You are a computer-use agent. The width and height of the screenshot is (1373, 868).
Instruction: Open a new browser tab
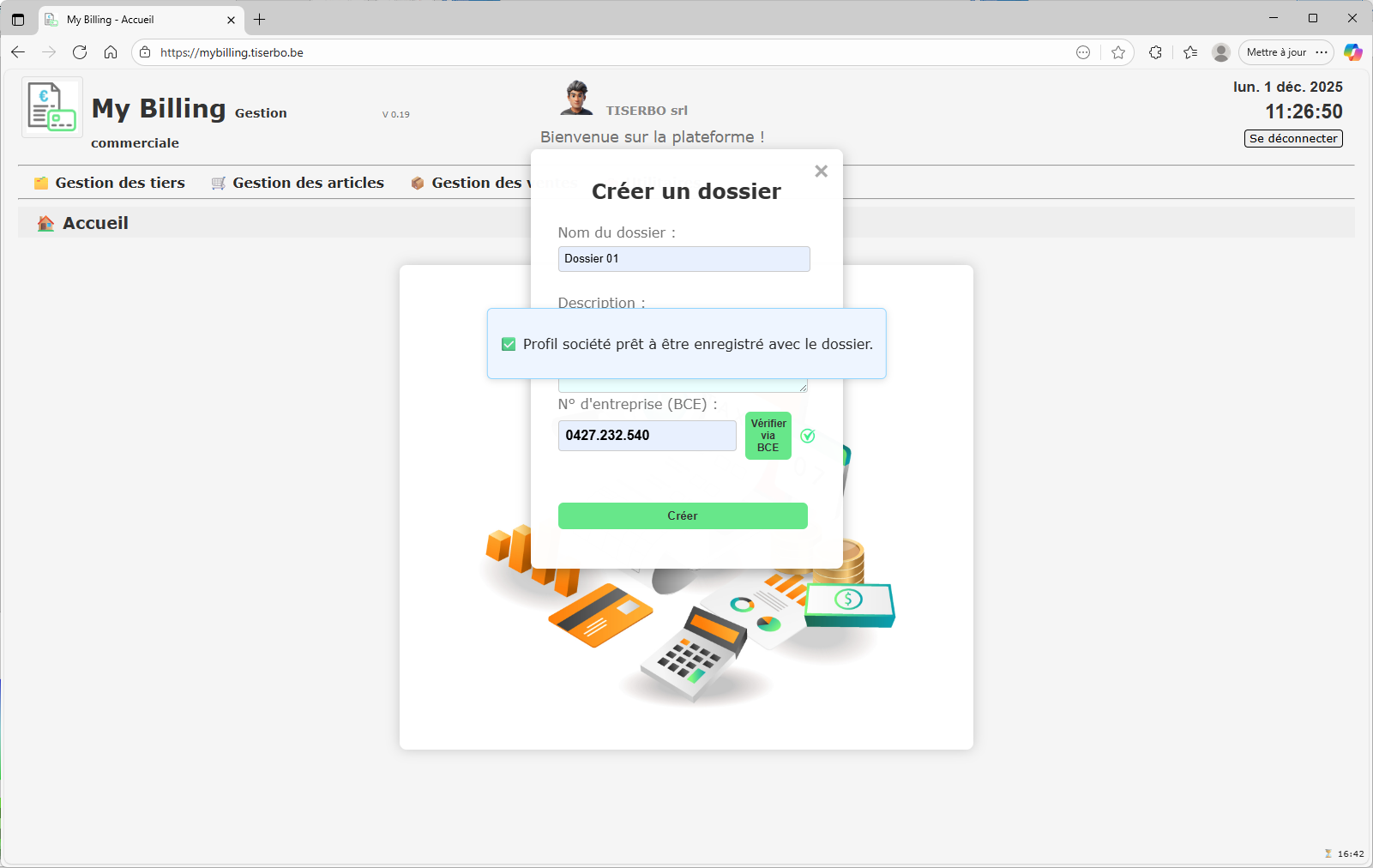[x=260, y=19]
